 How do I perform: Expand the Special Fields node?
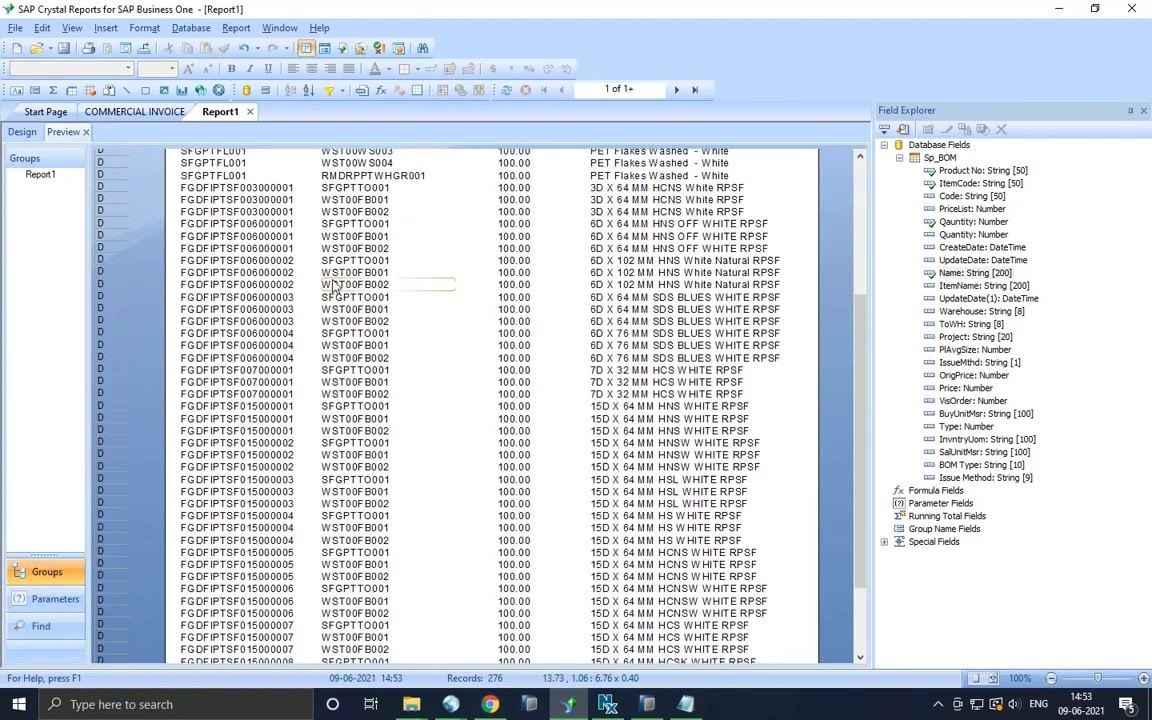pos(885,542)
